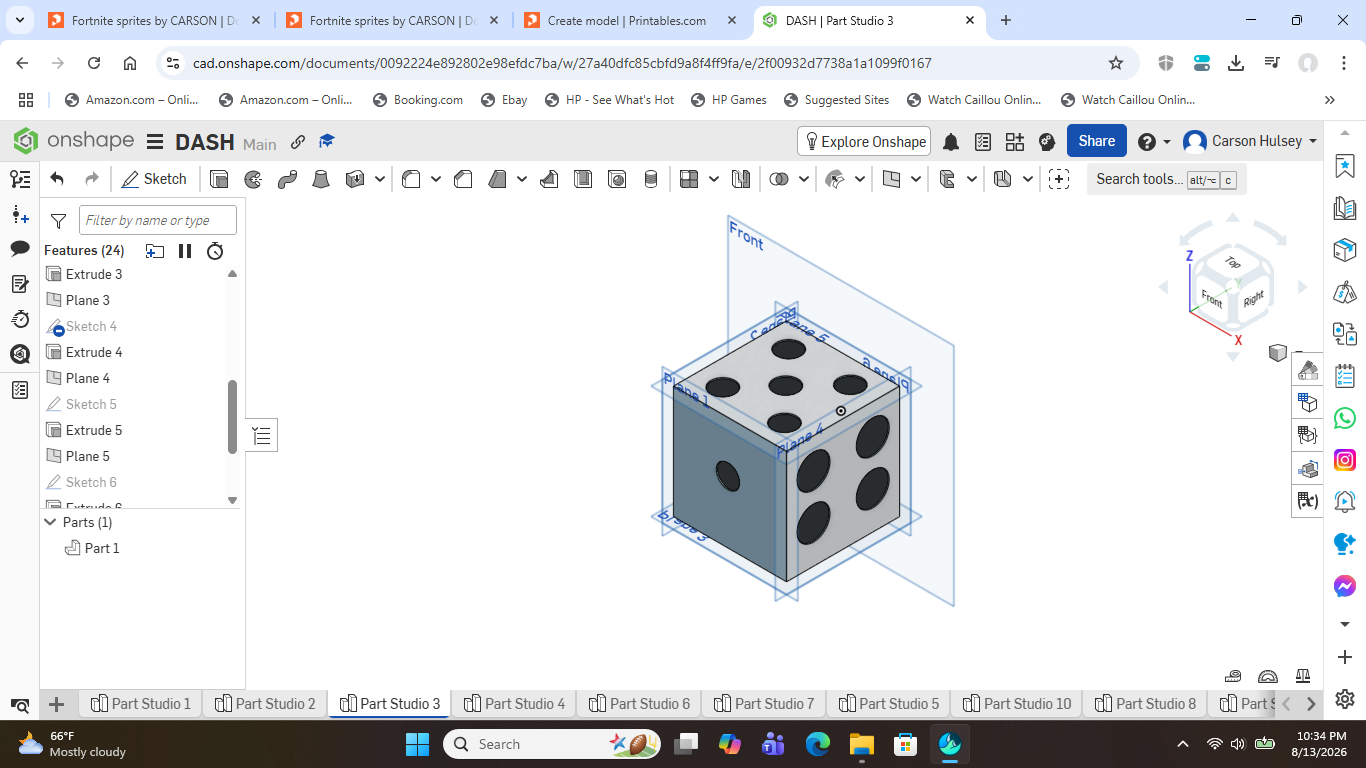Viewport: 1366px width, 768px height.
Task: Open the Carson Hulsey account dropdown
Action: point(1250,141)
